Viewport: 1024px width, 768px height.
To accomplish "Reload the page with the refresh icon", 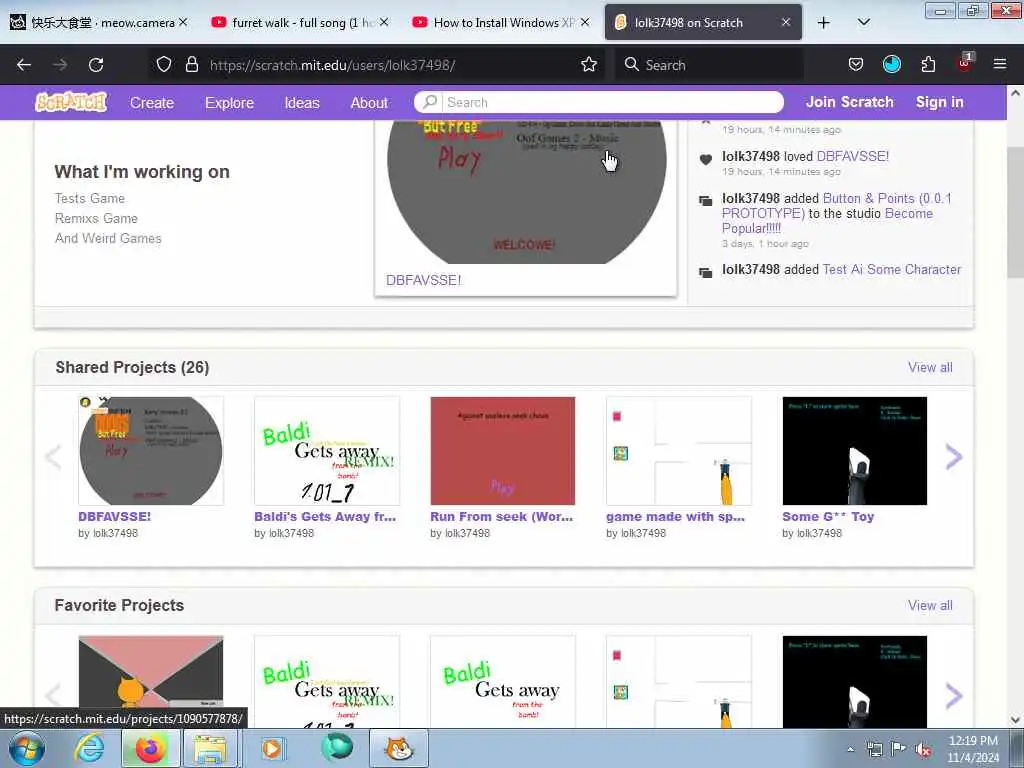I will tap(96, 65).
